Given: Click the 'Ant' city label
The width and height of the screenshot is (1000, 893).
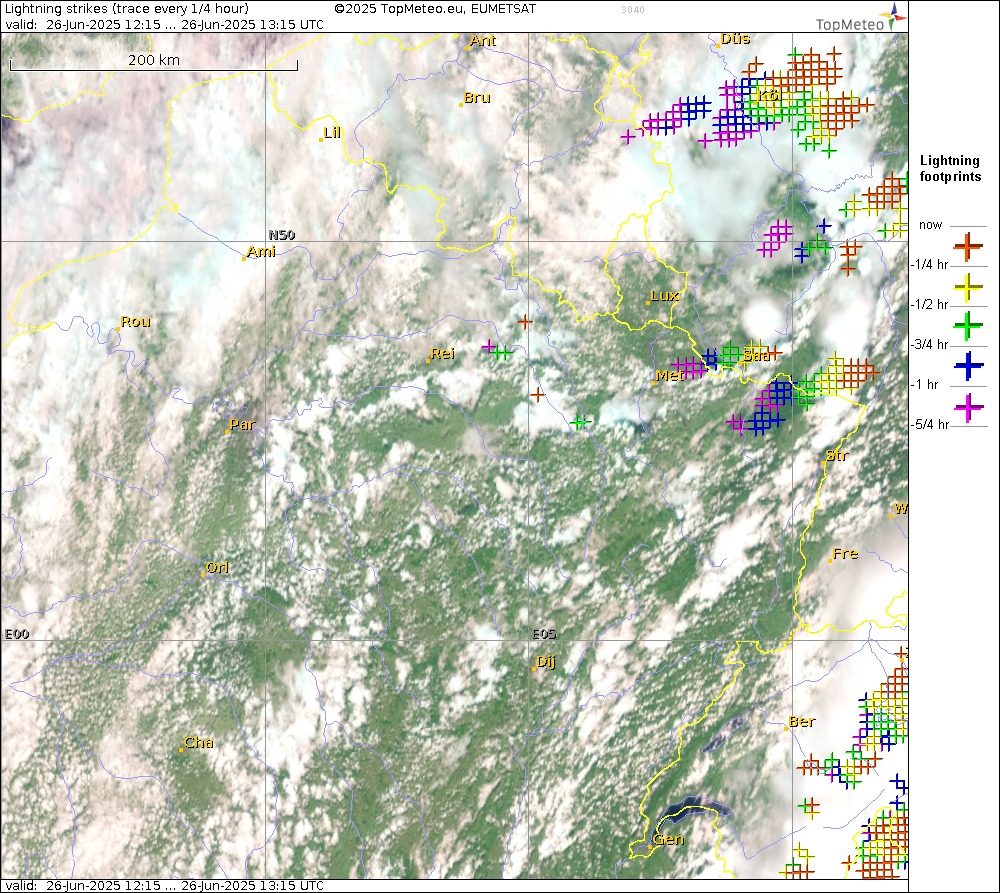Looking at the screenshot, I should [x=483, y=40].
